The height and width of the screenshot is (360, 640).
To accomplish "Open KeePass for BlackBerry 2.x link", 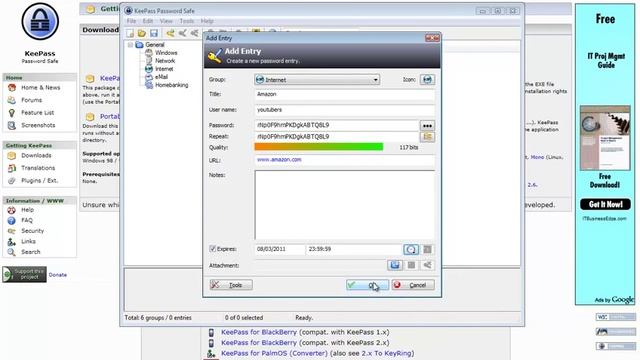I will click(x=259, y=343).
